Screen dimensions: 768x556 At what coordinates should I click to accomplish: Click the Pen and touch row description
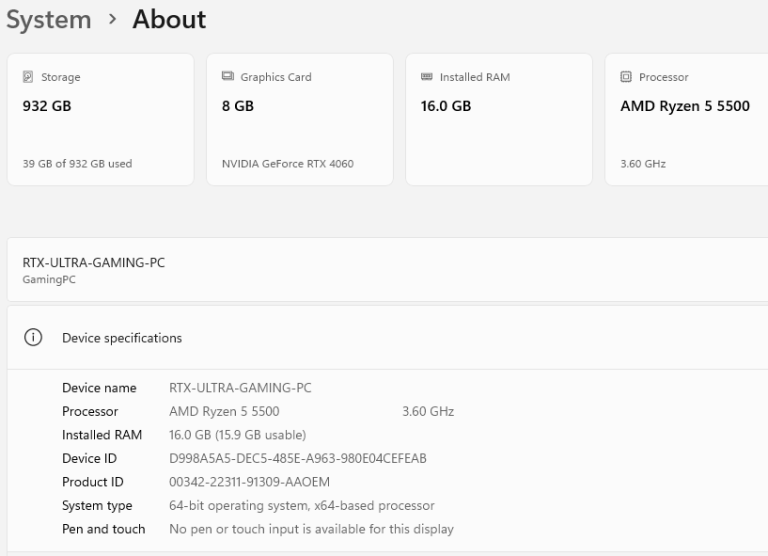click(x=311, y=529)
